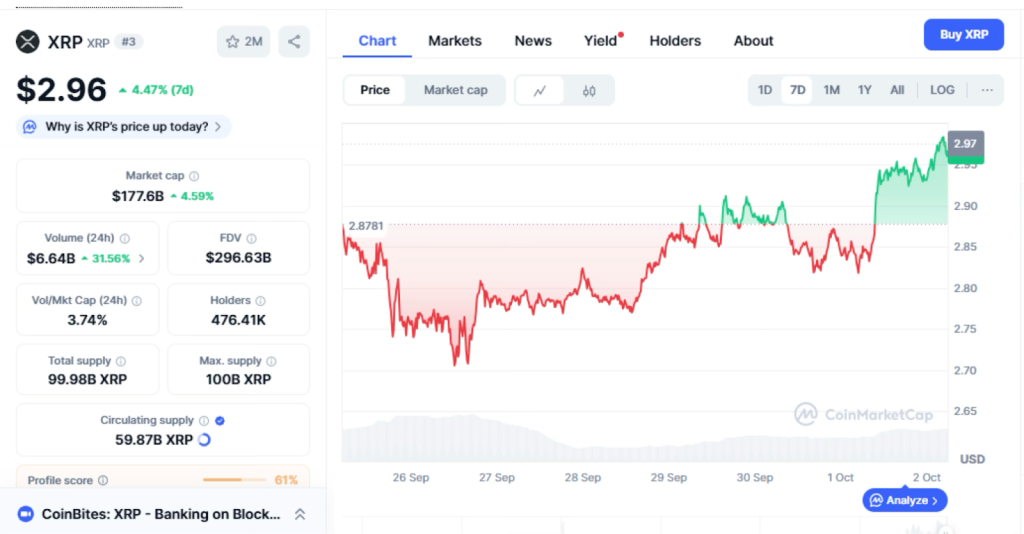This screenshot has width=1024, height=534.
Task: Switch chart to line view icon
Action: (540, 90)
